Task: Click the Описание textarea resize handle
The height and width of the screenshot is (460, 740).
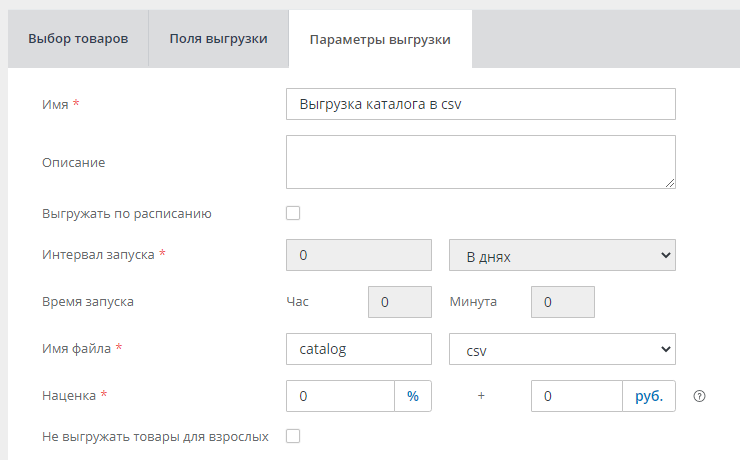Action: pos(669,182)
